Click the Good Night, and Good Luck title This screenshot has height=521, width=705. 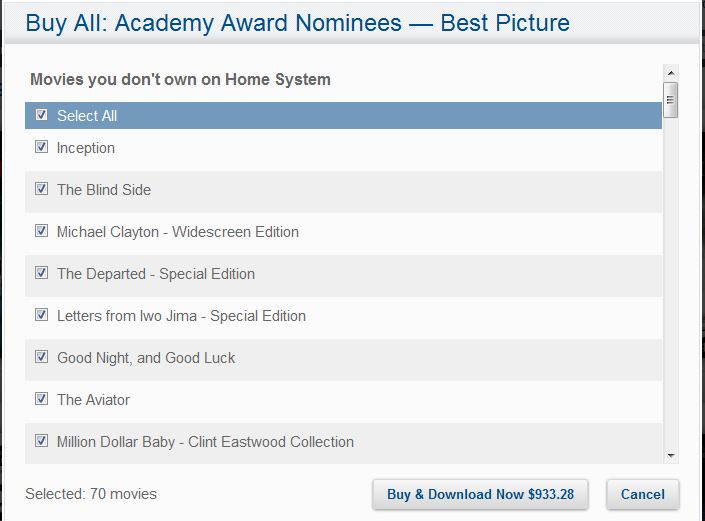coord(146,358)
